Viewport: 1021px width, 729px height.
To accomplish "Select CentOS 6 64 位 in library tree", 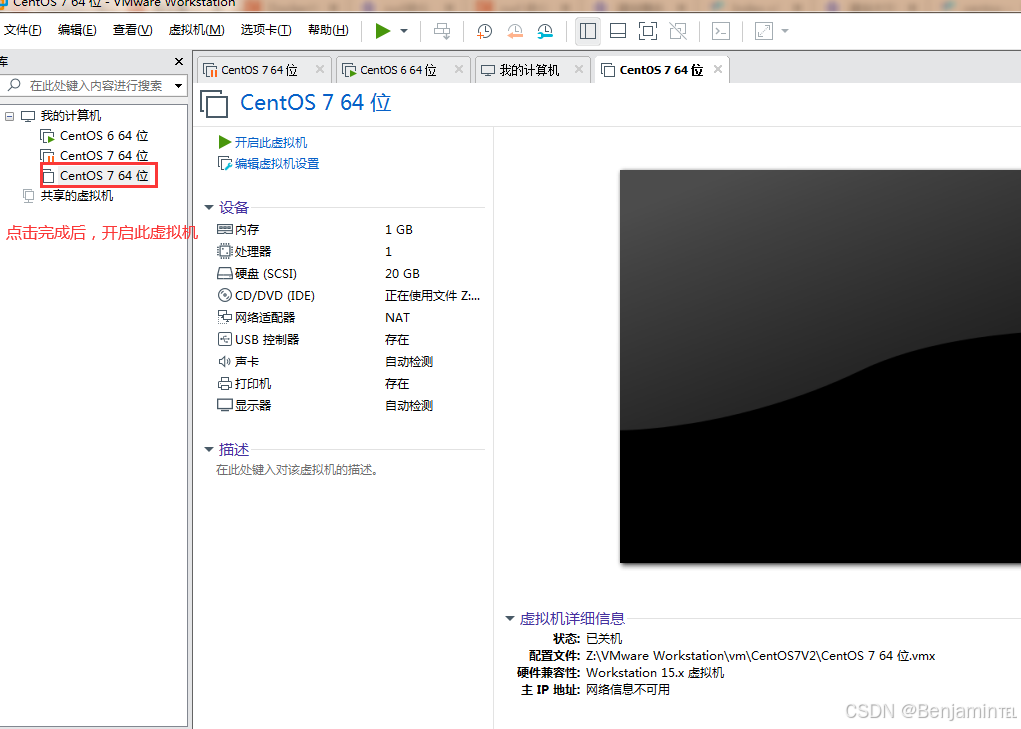I will [94, 136].
